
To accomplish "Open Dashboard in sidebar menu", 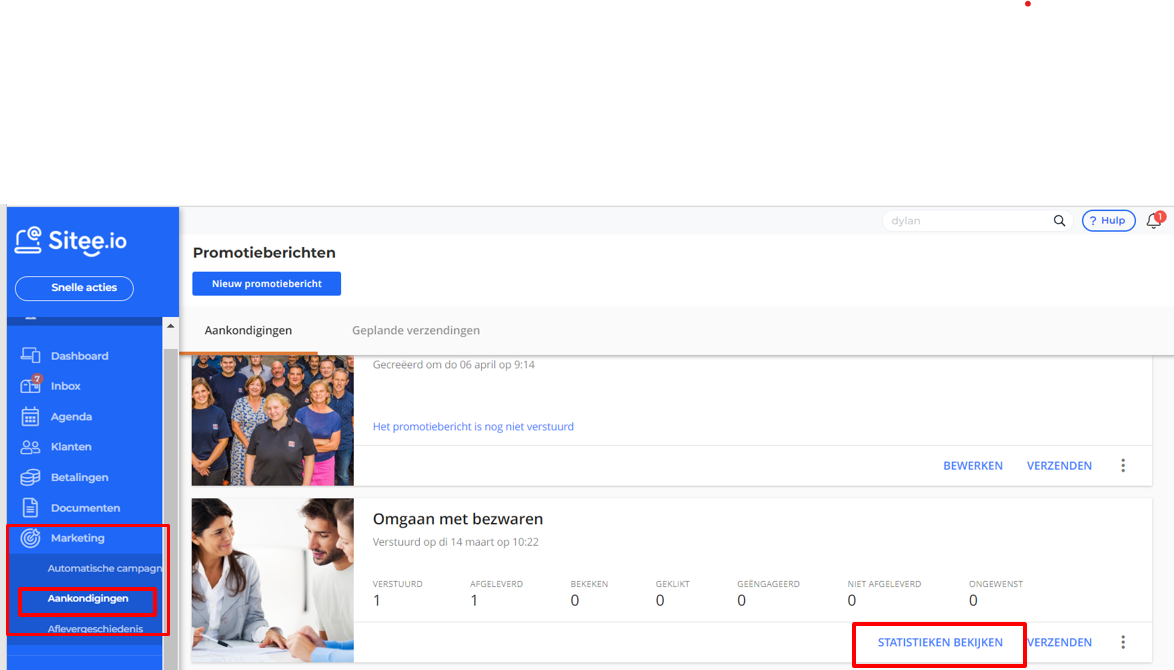I will point(79,356).
